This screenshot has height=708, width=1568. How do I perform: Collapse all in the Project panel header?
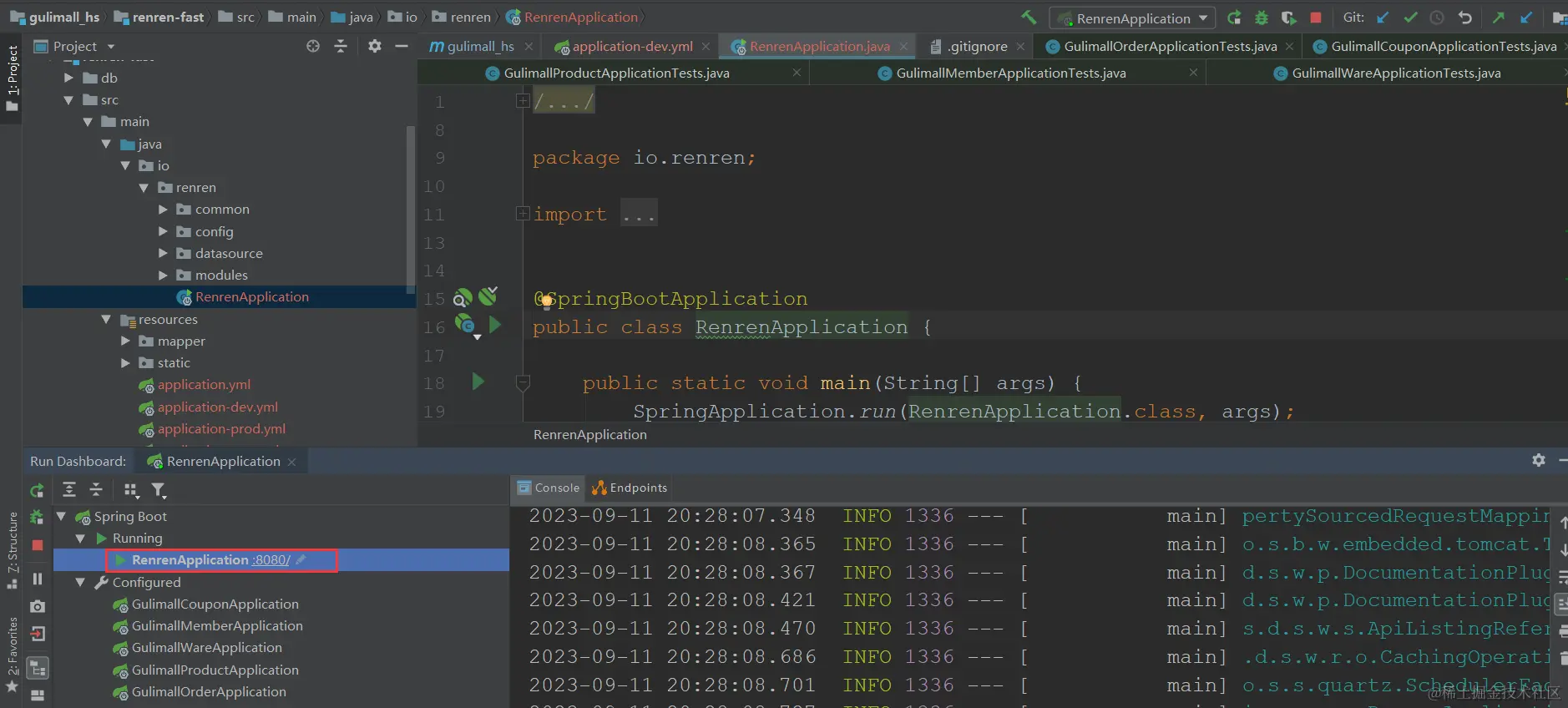pyautogui.click(x=341, y=47)
